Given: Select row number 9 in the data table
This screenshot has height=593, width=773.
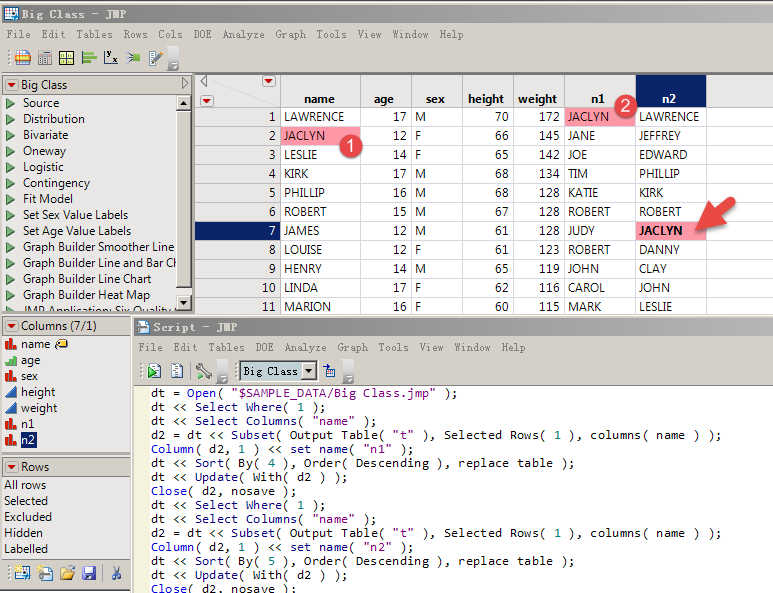Looking at the screenshot, I should click(x=270, y=269).
